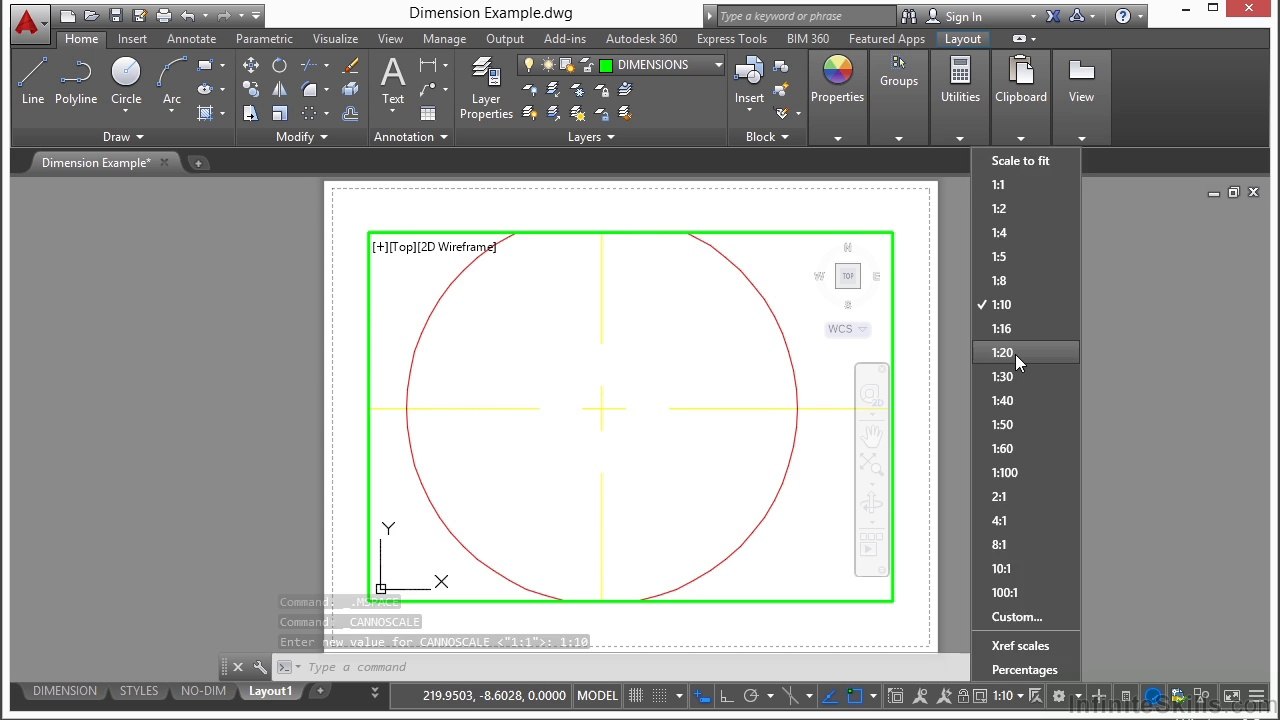This screenshot has width=1280, height=720.
Task: Open the WCS coordinate system dropdown
Action: click(848, 329)
